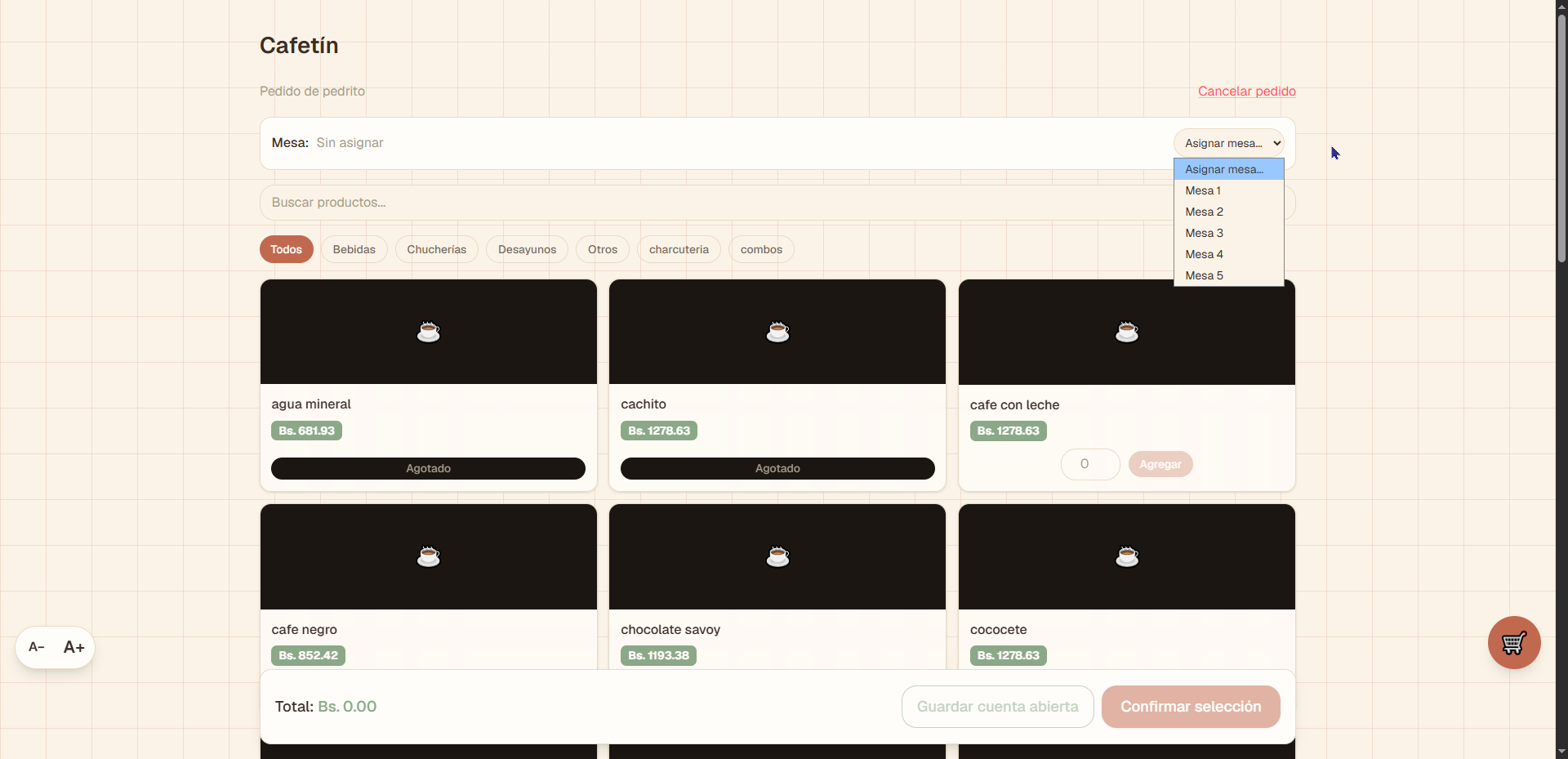Click the cafe con leche product name

[x=1014, y=405]
